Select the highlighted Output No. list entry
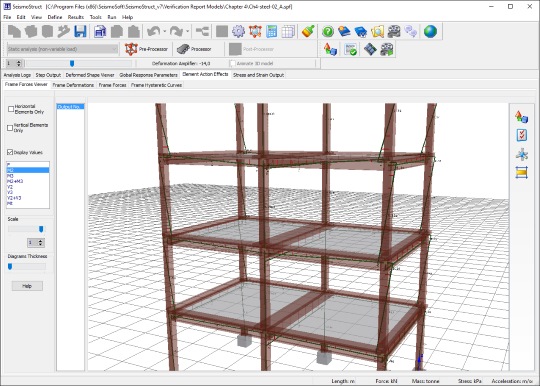This screenshot has width=540, height=386. point(70,107)
